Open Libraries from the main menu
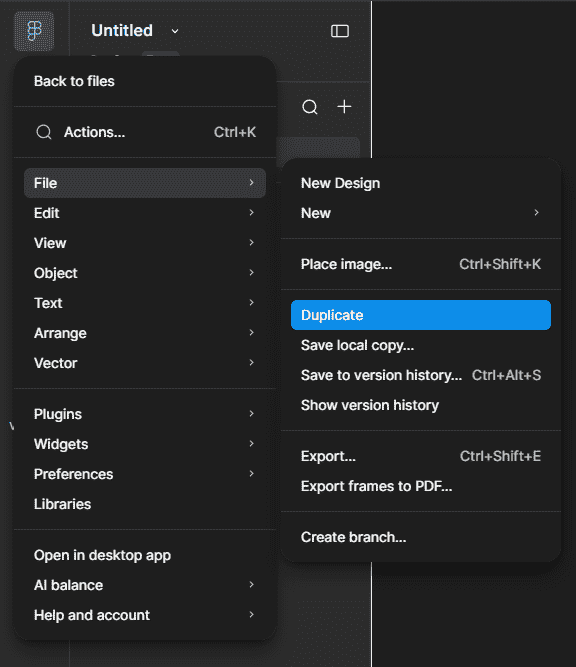 click(145, 504)
